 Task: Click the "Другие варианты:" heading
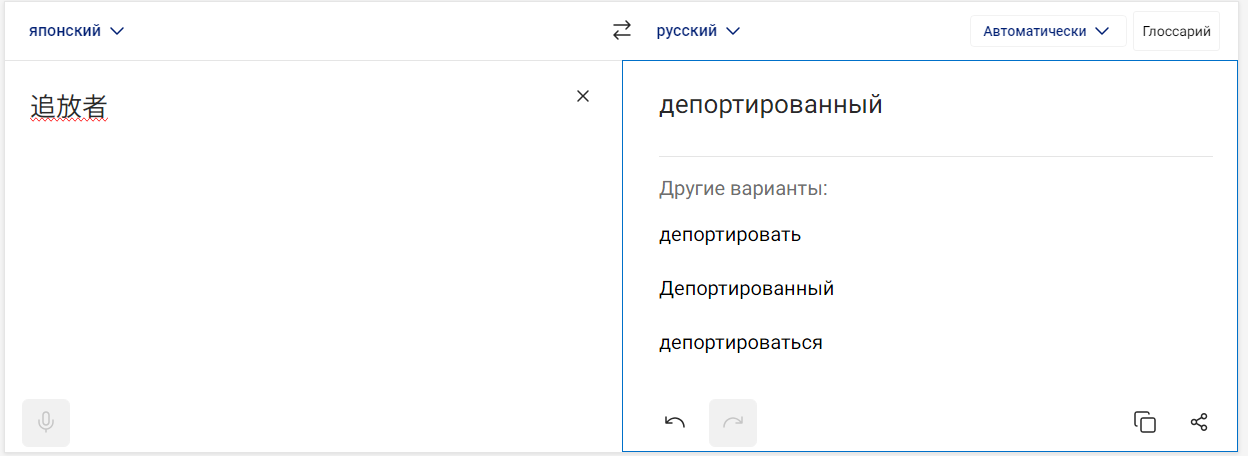pos(743,189)
